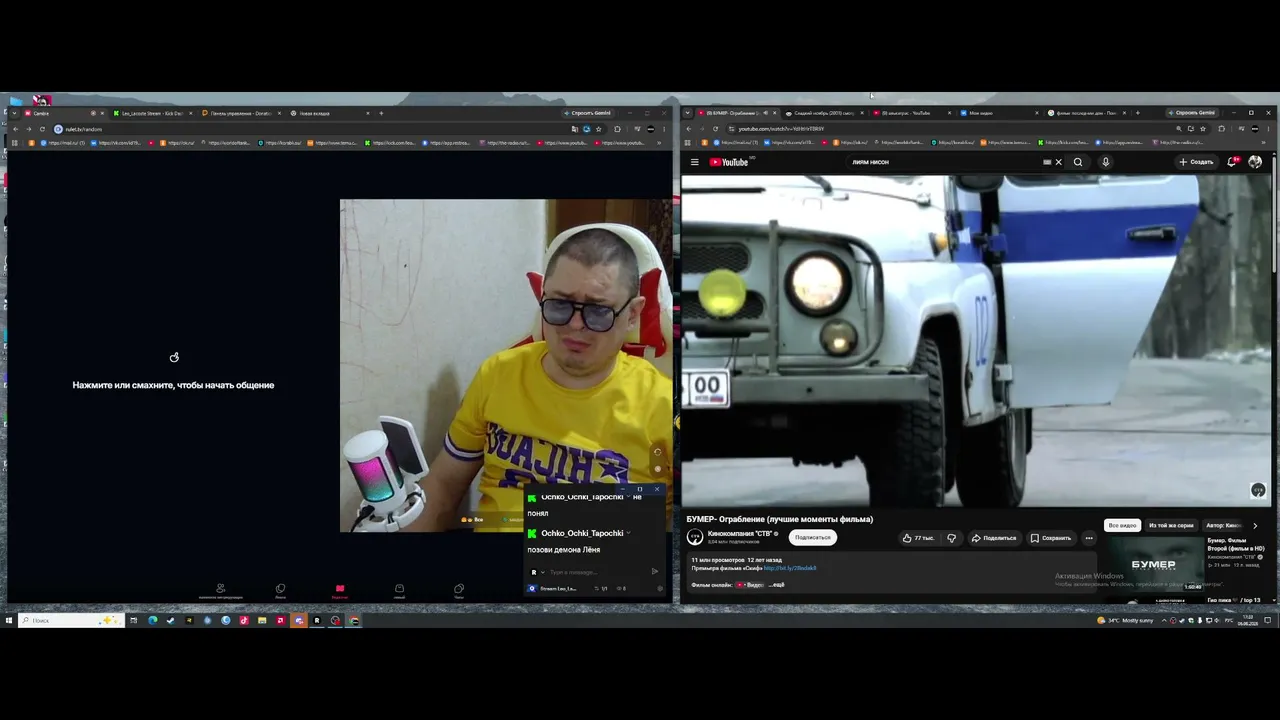1280x720 pixels.
Task: Open the TikTok icon on the taskbar
Action: [x=244, y=620]
